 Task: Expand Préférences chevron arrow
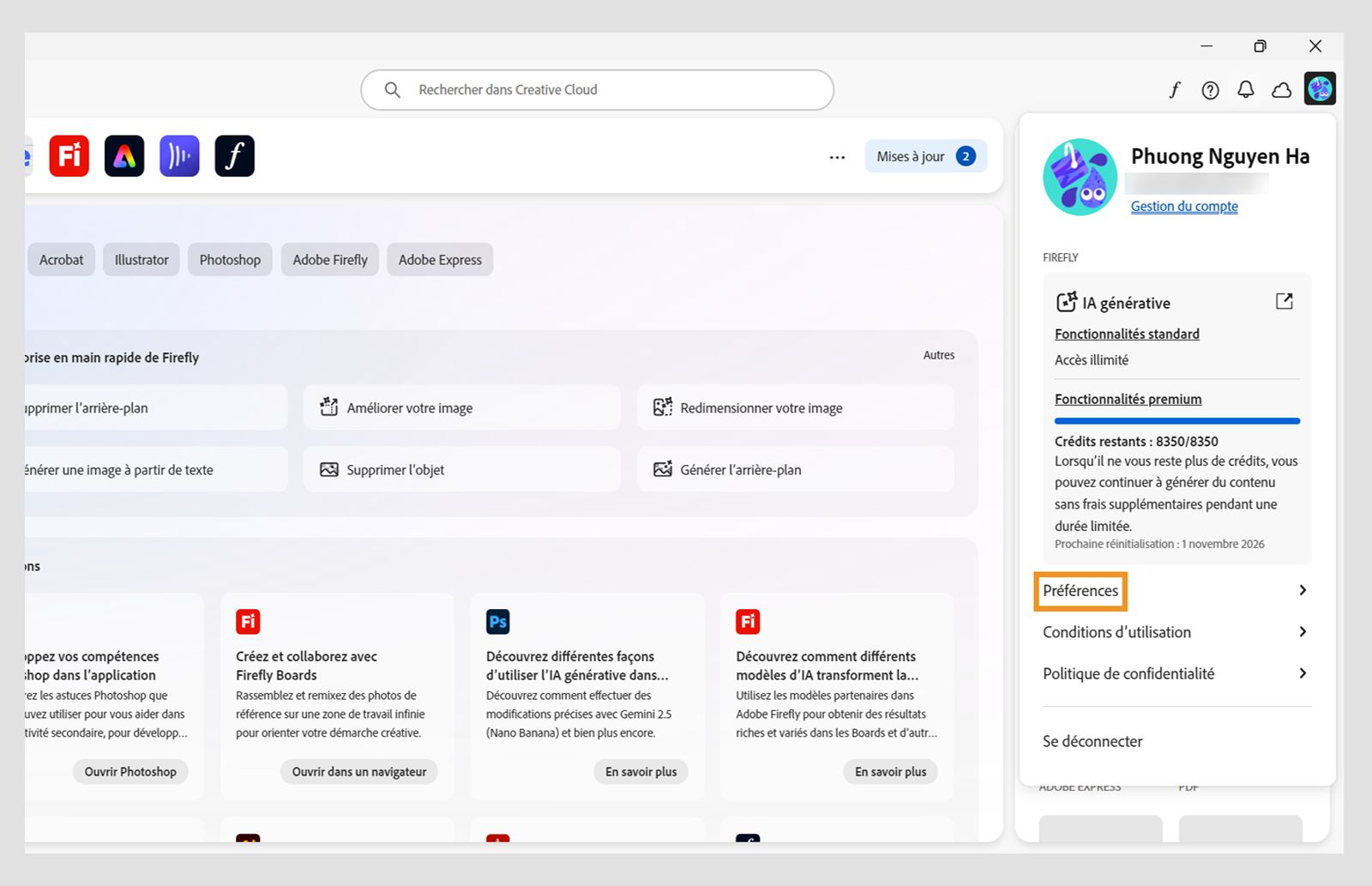click(1303, 590)
